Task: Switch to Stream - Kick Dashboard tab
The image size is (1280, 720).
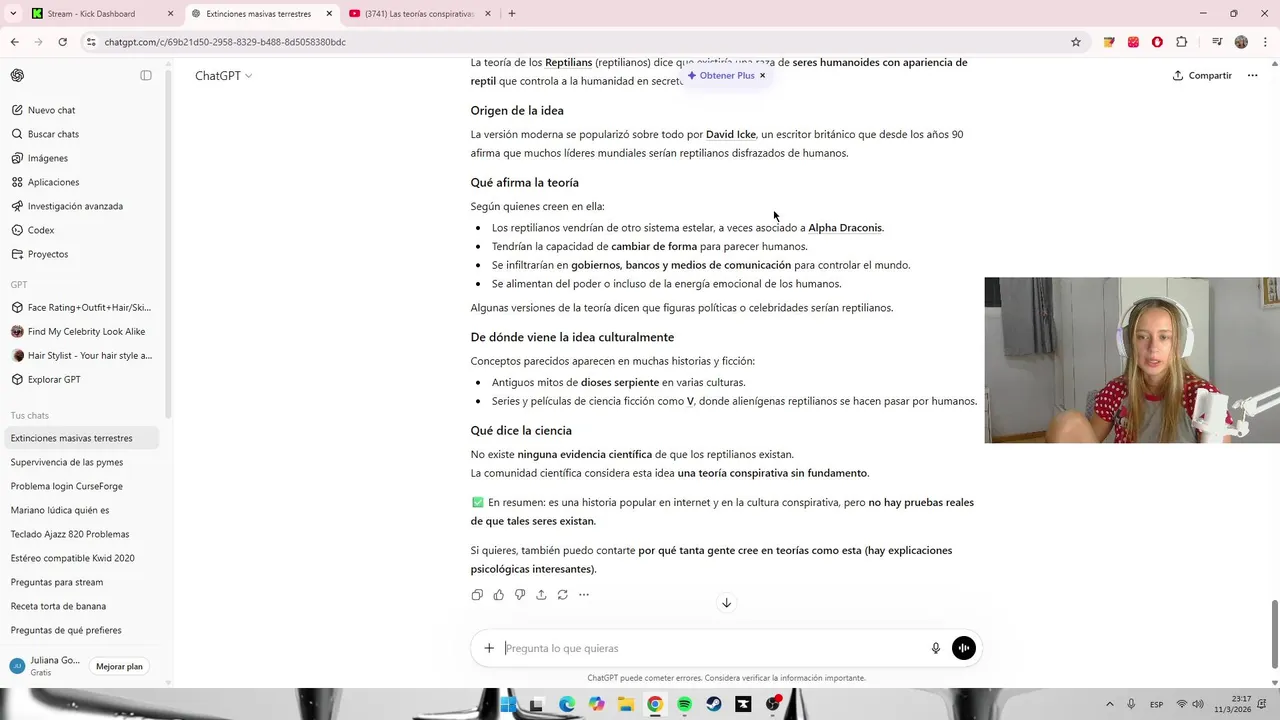Action: [x=102, y=14]
